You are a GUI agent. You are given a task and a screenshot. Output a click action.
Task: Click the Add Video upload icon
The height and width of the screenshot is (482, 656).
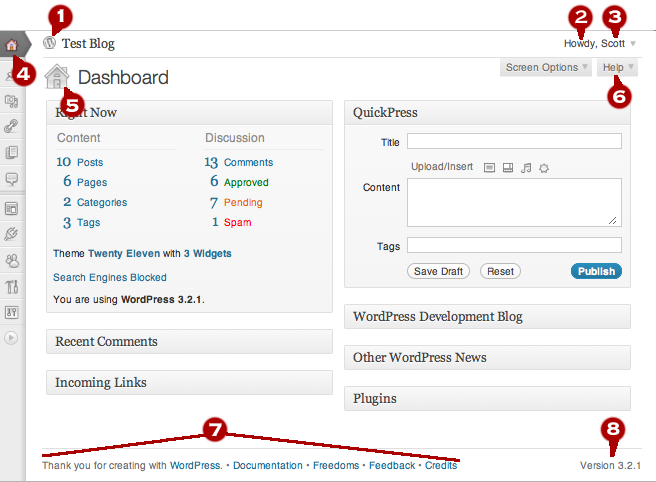507,168
